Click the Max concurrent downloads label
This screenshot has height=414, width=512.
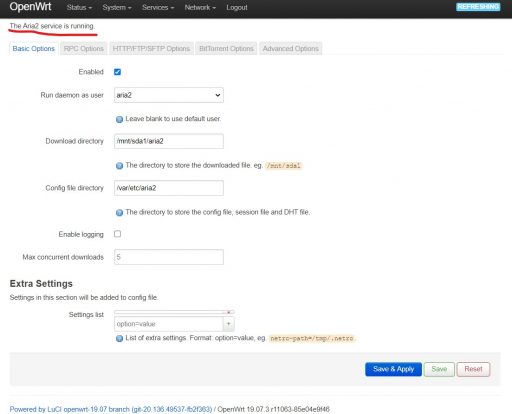(63, 257)
